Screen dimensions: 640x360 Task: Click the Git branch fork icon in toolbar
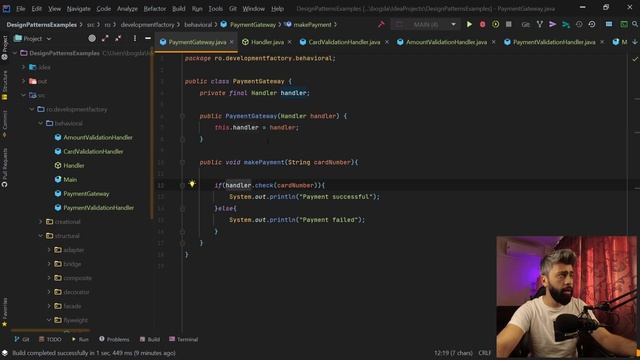[x=540, y=24]
